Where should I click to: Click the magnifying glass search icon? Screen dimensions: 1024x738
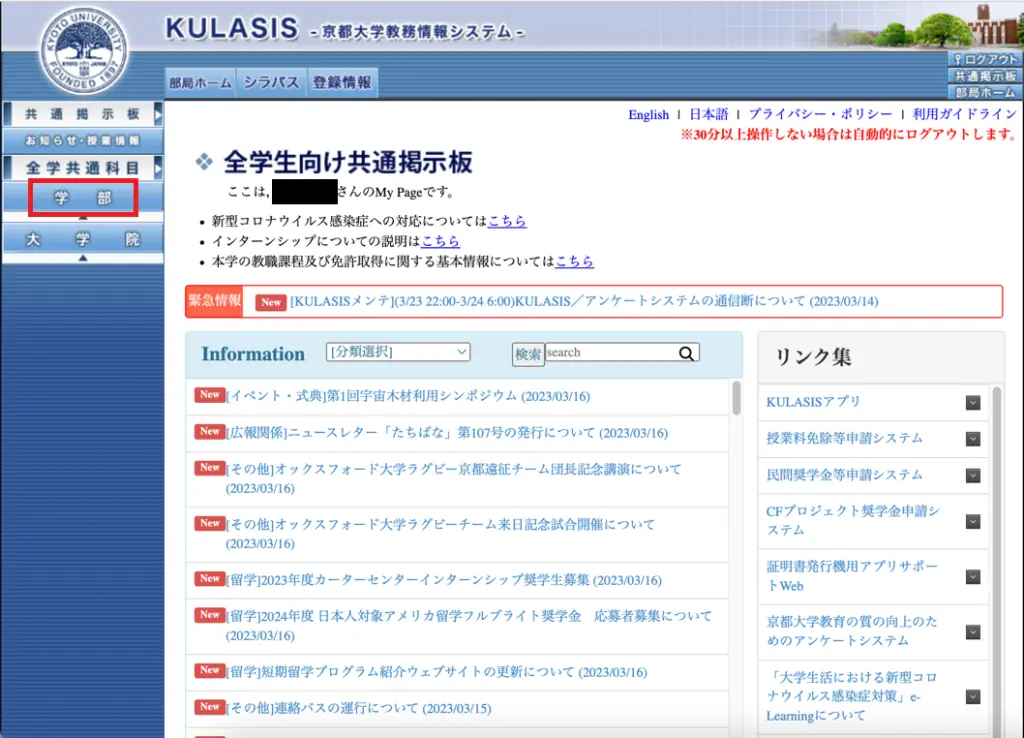coord(686,353)
